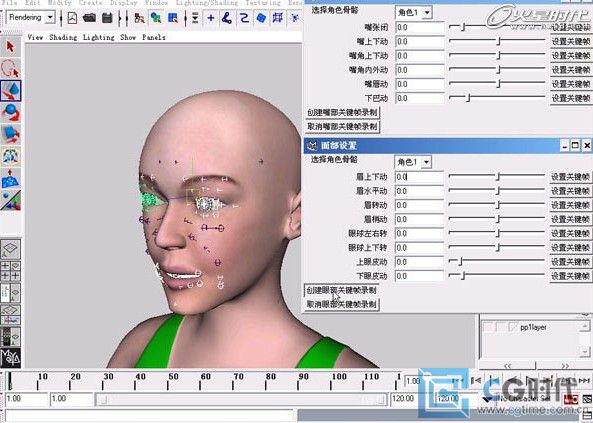The height and width of the screenshot is (423, 593).
Task: Go to end of playback range
Action: pyautogui.click(x=584, y=380)
